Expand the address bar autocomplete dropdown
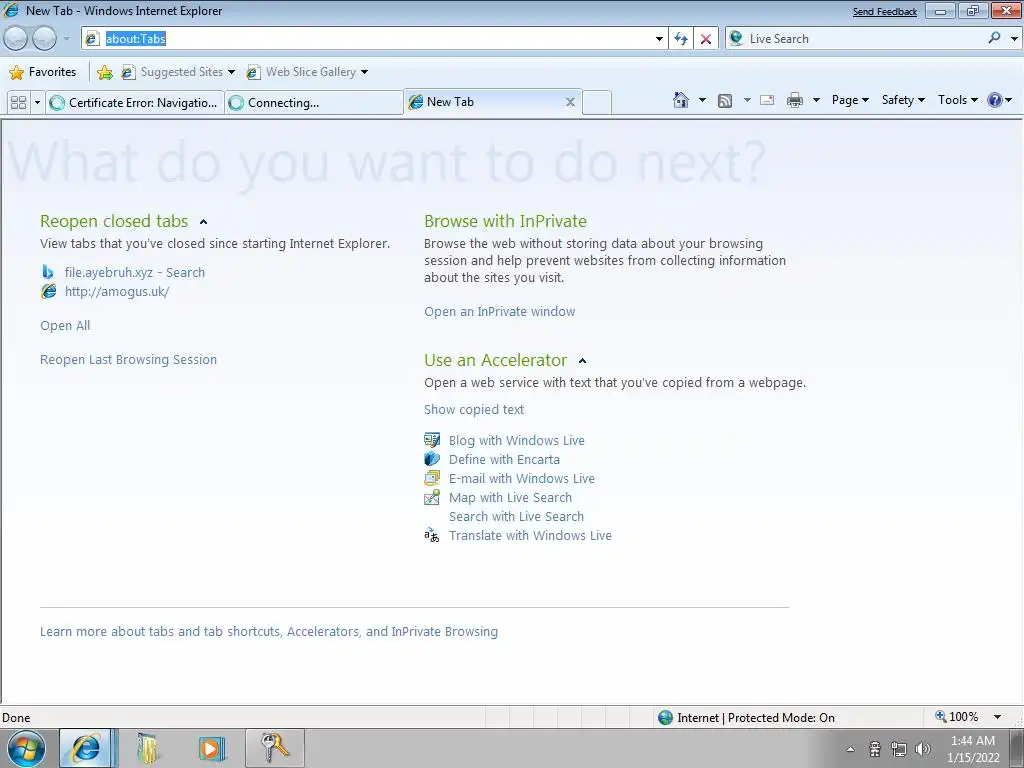1024x768 pixels. coord(659,39)
